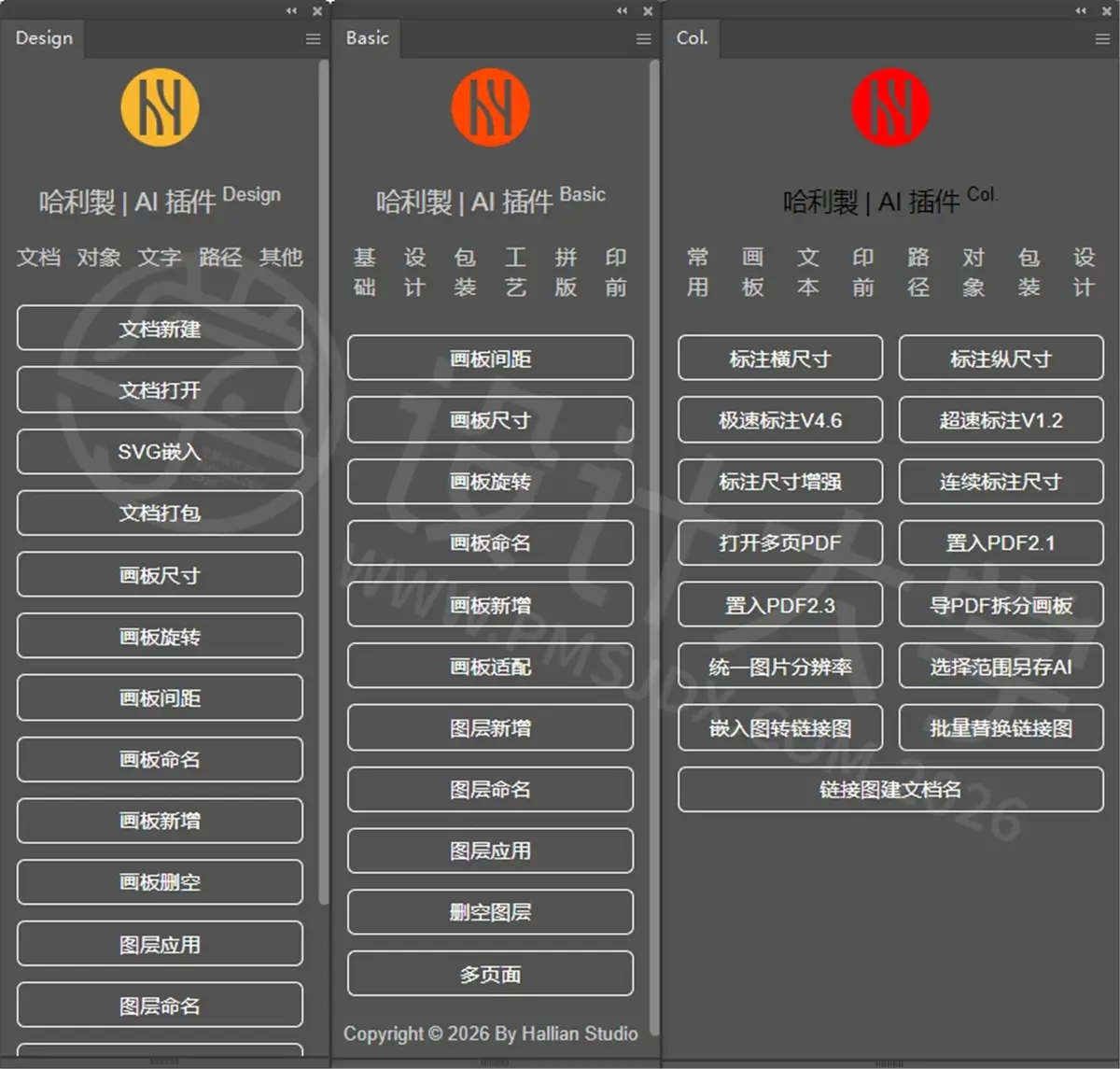Select the 基础 category in Basic panel
Image resolution: width=1120 pixels, height=1069 pixels.
pyautogui.click(x=365, y=272)
